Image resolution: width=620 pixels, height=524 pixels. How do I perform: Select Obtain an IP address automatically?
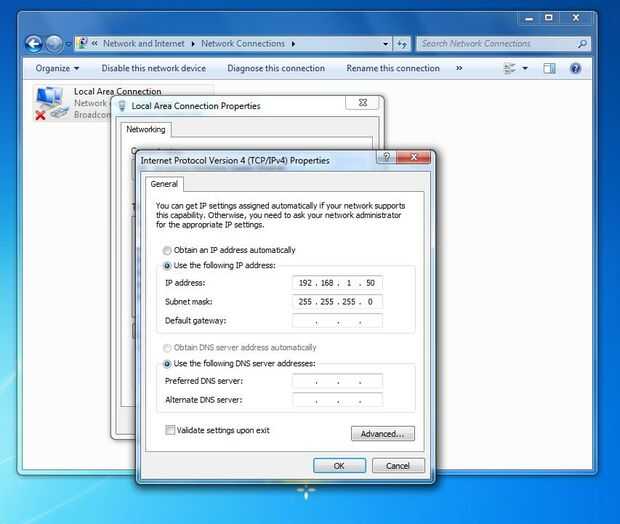click(x=229, y=250)
